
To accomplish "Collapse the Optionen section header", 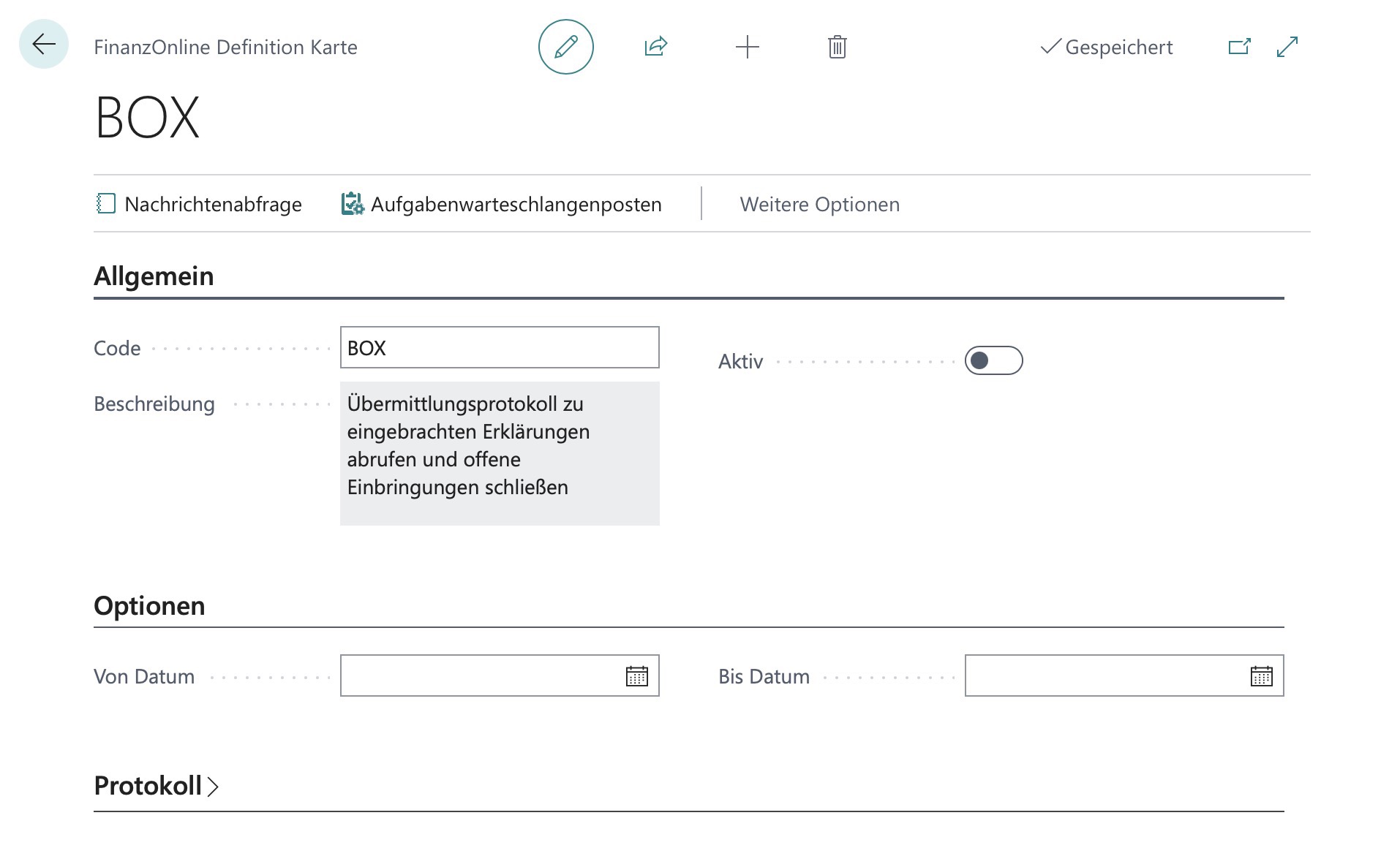I will [x=149, y=606].
